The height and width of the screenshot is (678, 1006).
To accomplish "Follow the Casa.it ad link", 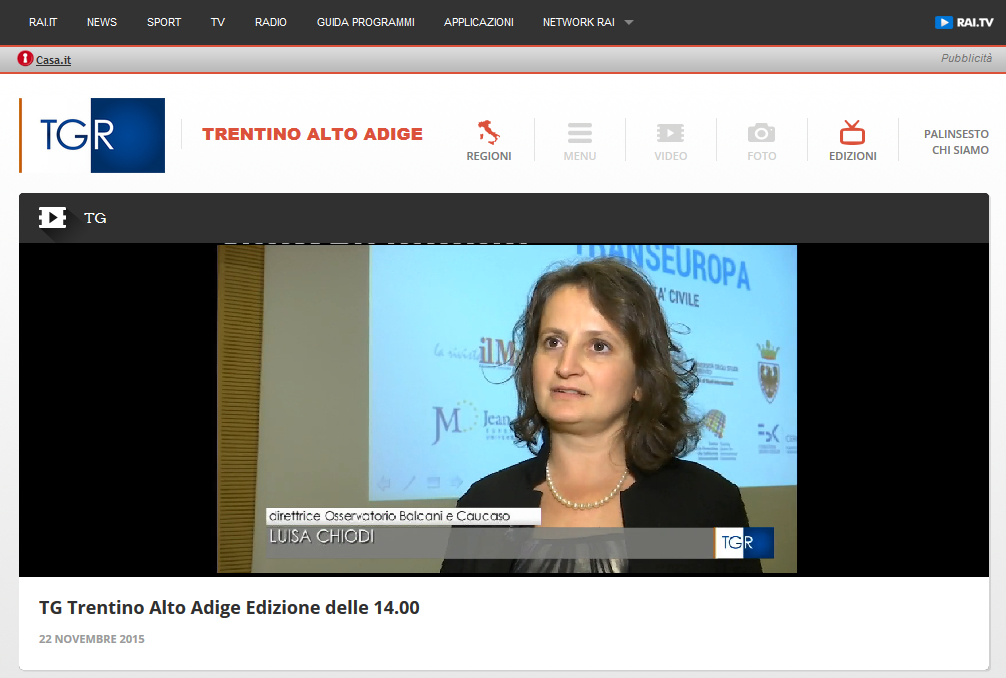I will tap(53, 60).
